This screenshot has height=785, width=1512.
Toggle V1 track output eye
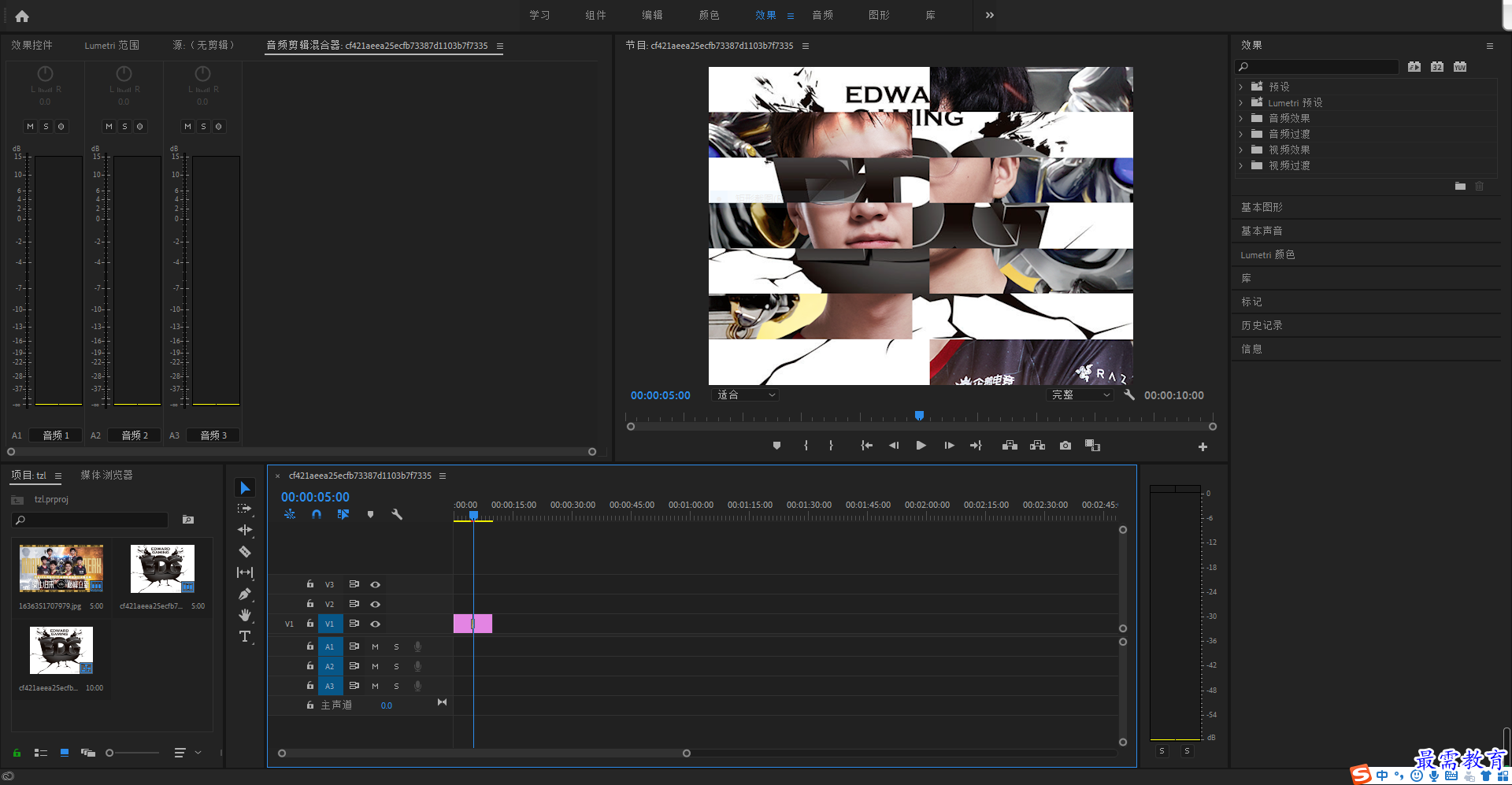click(x=376, y=624)
